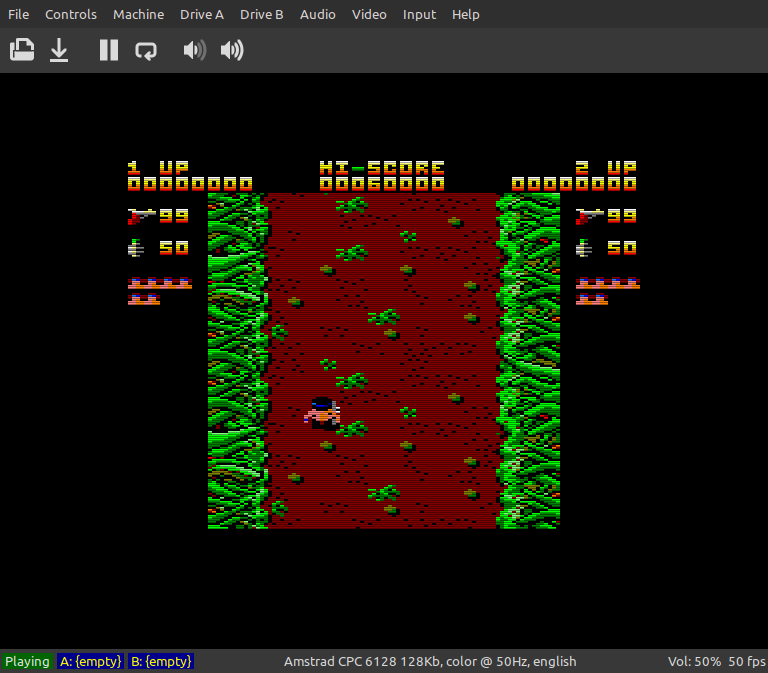768x673 pixels.
Task: Open the Controls menu
Action: click(x=71, y=15)
